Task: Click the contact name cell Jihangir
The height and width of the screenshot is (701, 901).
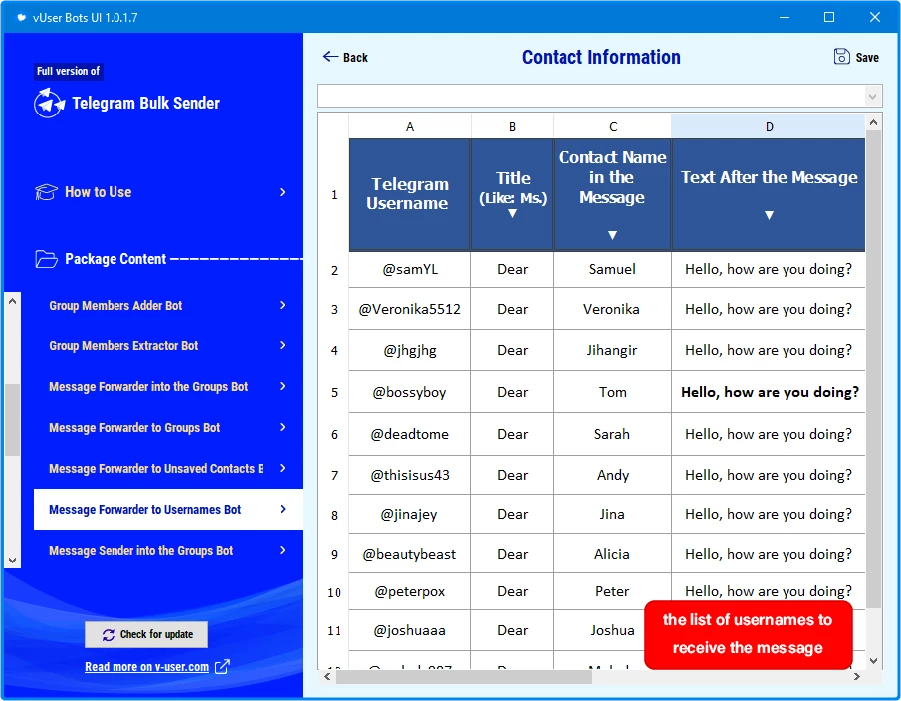Action: (x=613, y=350)
